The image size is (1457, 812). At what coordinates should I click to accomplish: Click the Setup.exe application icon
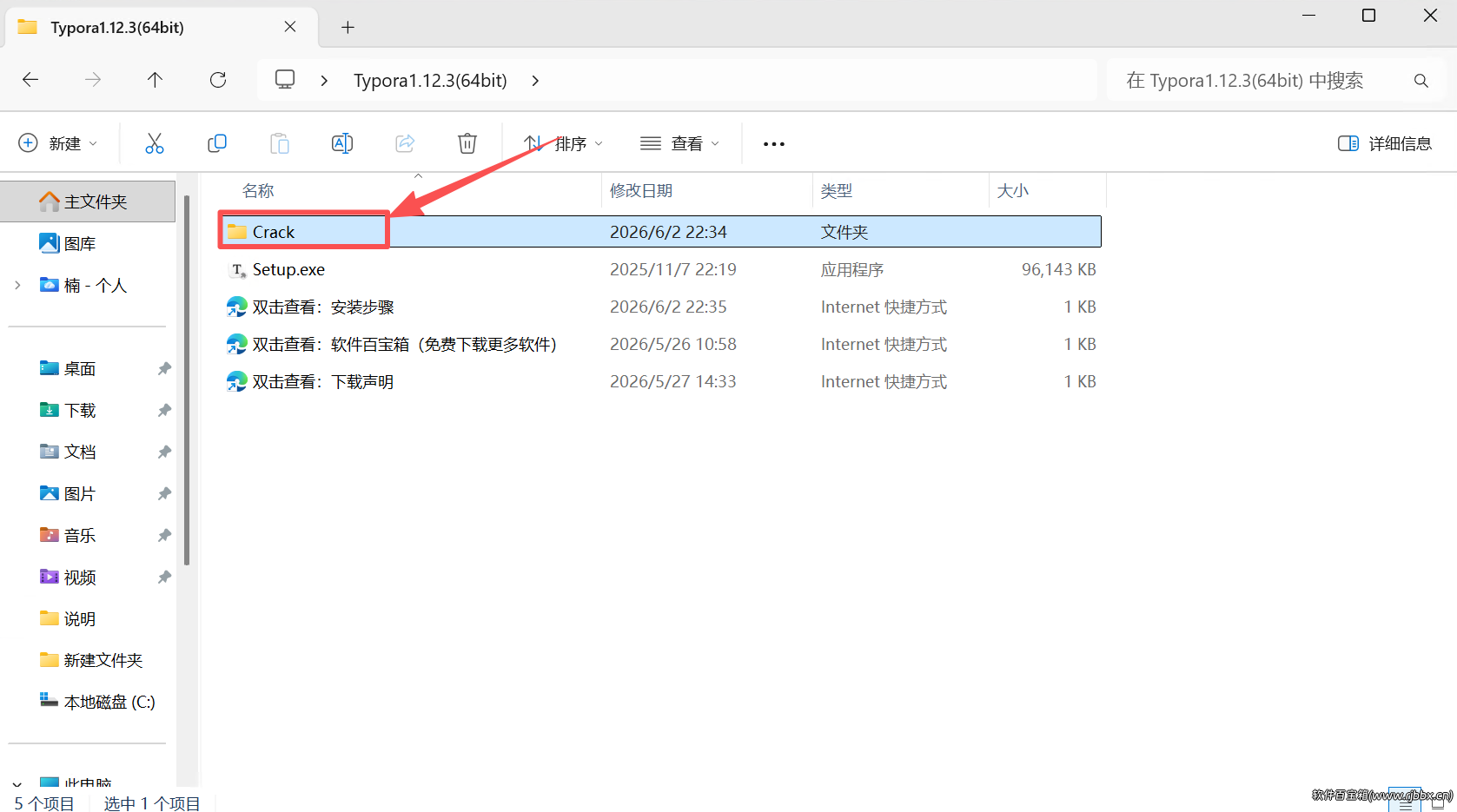(x=237, y=270)
